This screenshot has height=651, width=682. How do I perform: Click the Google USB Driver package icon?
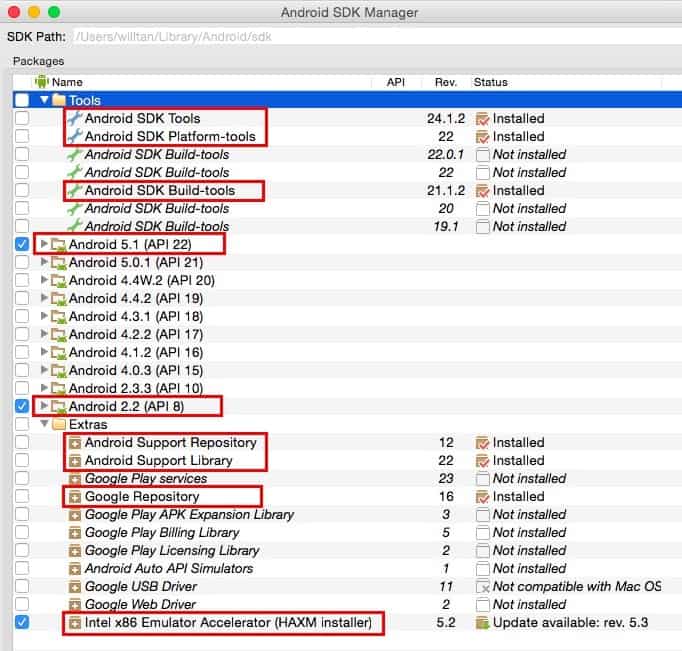(x=75, y=587)
